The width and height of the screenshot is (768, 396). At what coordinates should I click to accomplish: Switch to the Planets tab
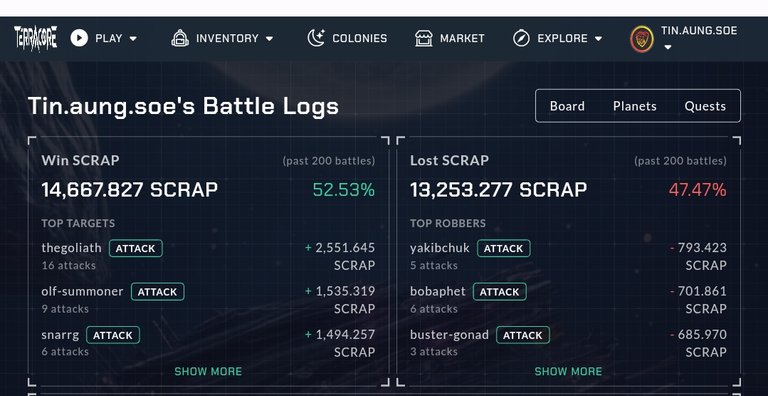tap(635, 106)
